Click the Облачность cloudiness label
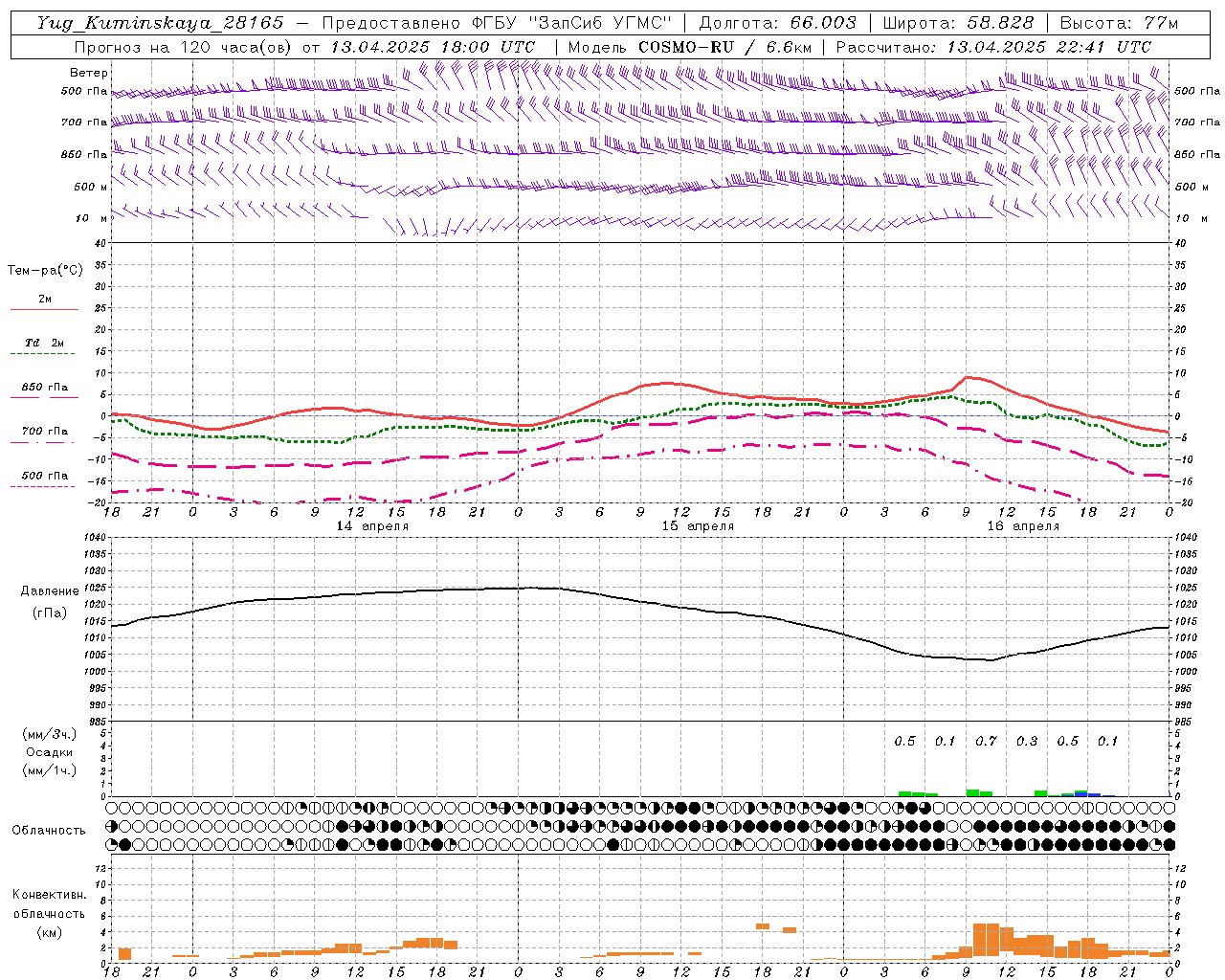 point(49,831)
